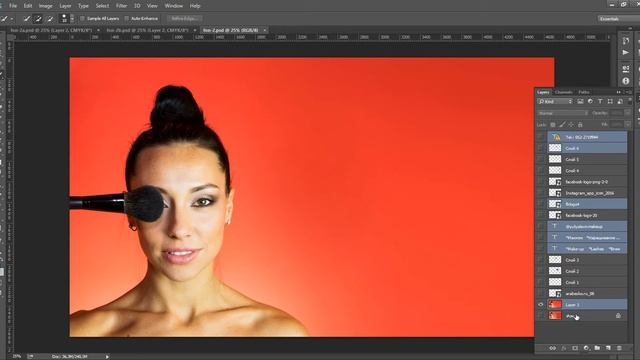Image resolution: width=640 pixels, height=360 pixels.
Task: Open the Filter menu
Action: [x=121, y=6]
